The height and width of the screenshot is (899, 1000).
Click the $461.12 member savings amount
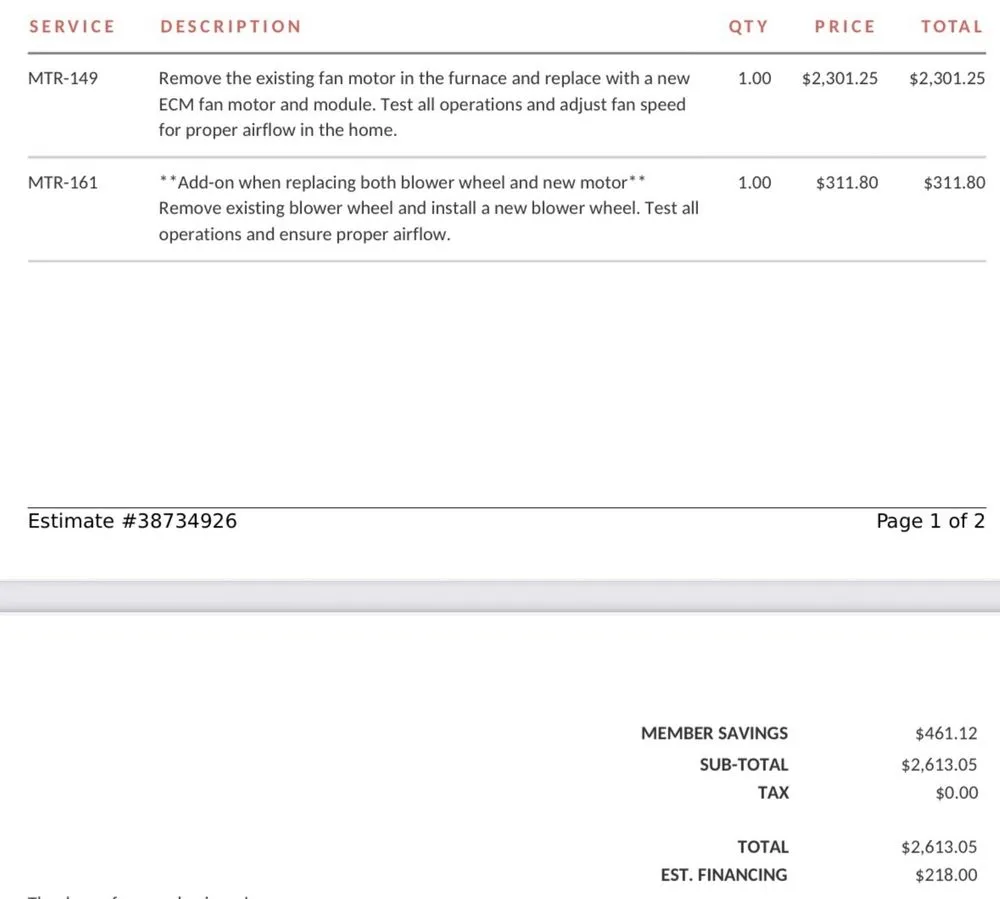coord(946,733)
